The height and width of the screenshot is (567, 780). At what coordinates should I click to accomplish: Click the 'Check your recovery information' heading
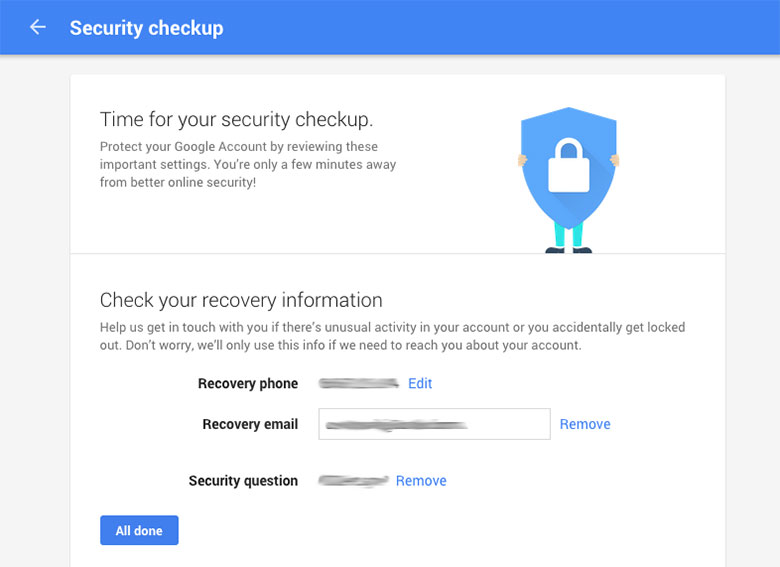point(241,300)
